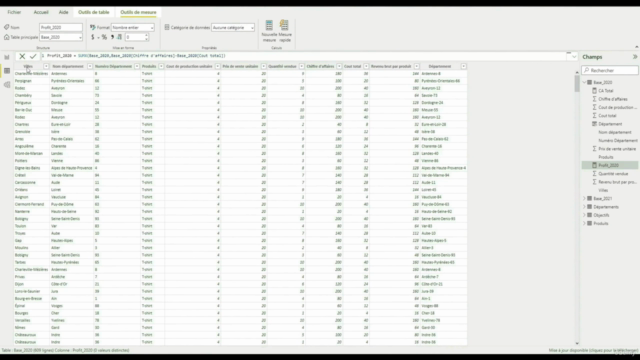The height and width of the screenshot is (360, 640).
Task: Open filter dropdown for Villes column
Action: tap(46, 66)
